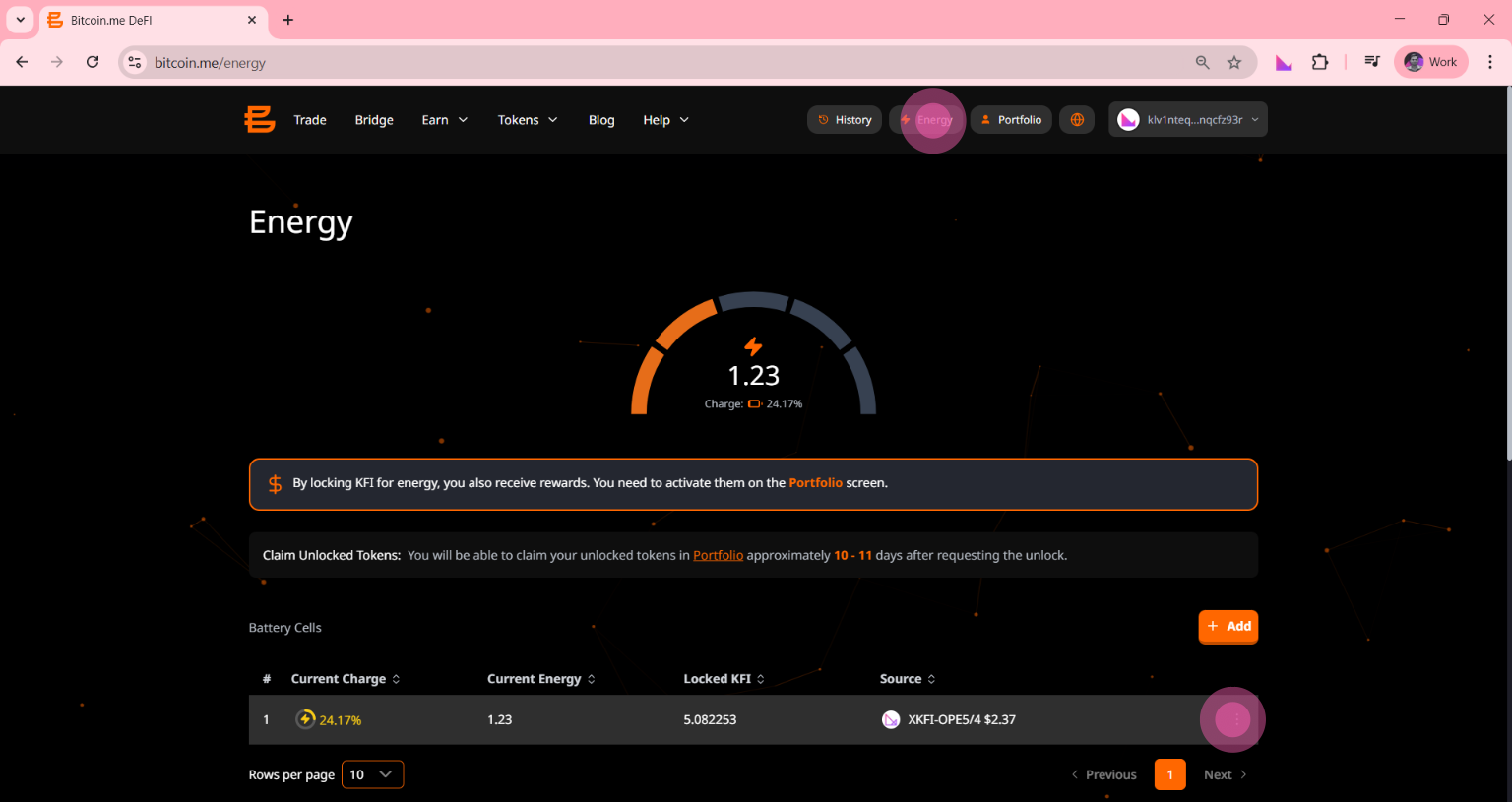
Task: Open the globe language selector
Action: (1077, 120)
